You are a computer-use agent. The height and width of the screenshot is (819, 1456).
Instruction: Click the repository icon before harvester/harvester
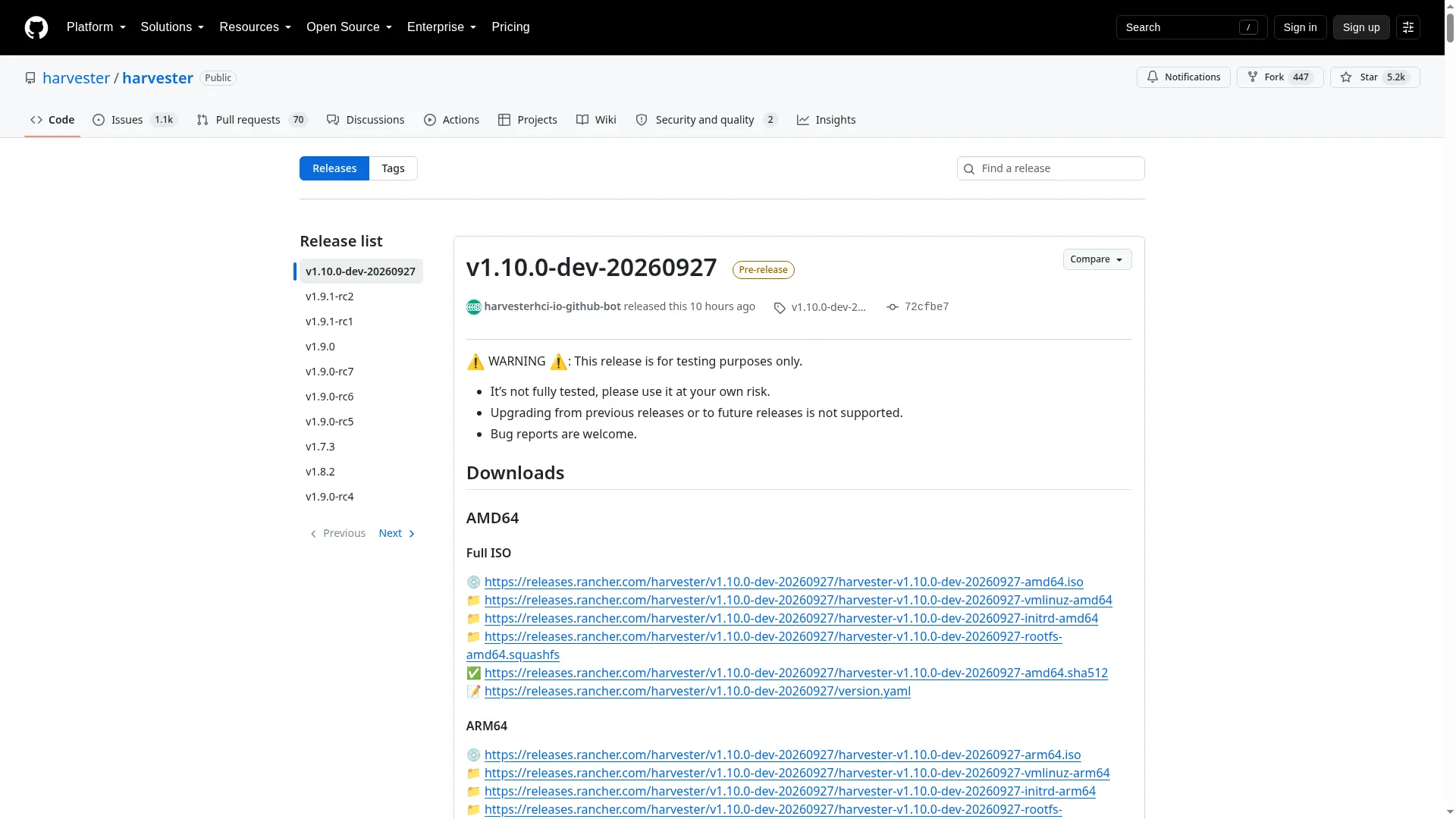tap(30, 78)
